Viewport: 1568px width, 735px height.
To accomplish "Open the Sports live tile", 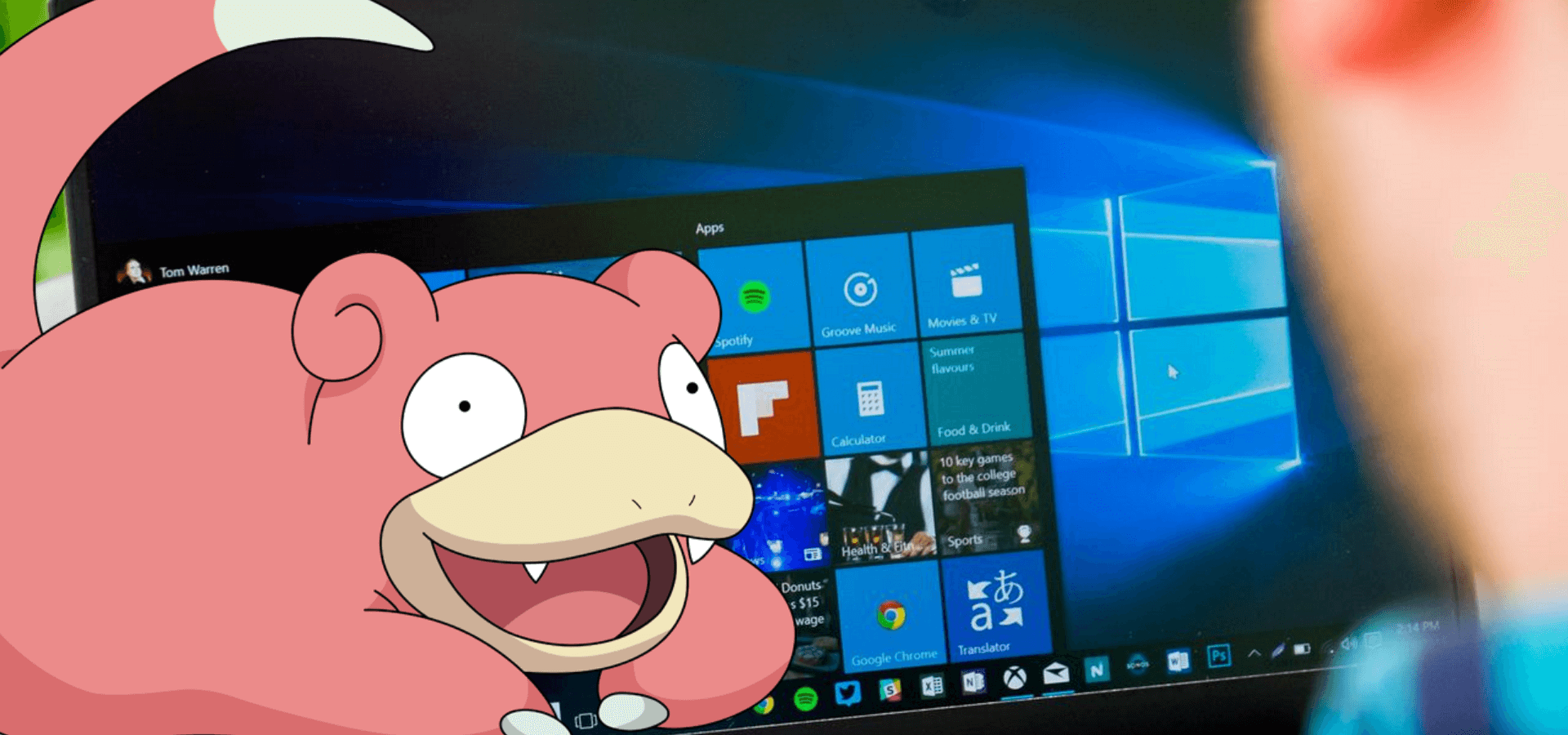I will click(x=987, y=501).
